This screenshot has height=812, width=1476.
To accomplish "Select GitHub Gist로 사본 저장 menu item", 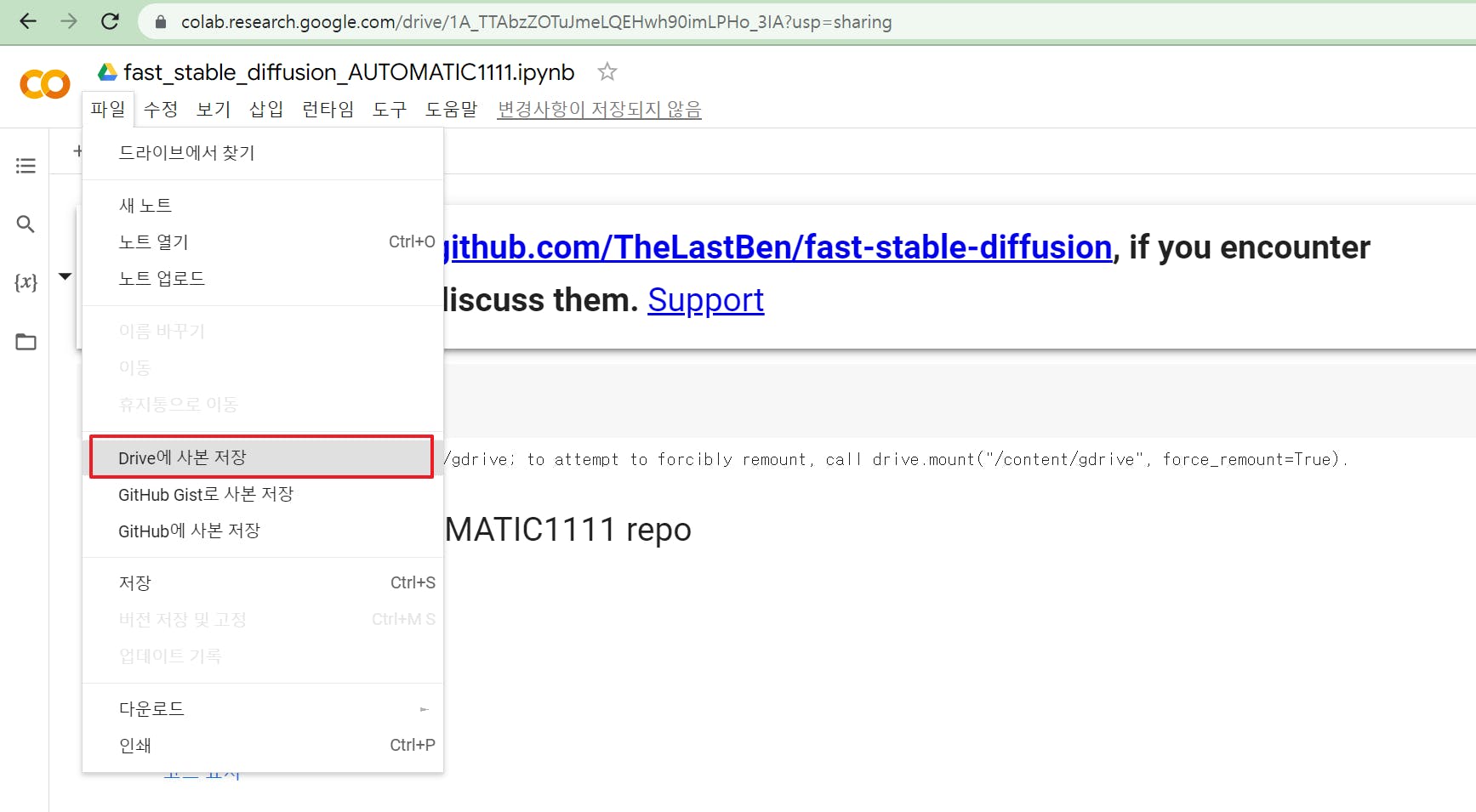I will click(263, 494).
